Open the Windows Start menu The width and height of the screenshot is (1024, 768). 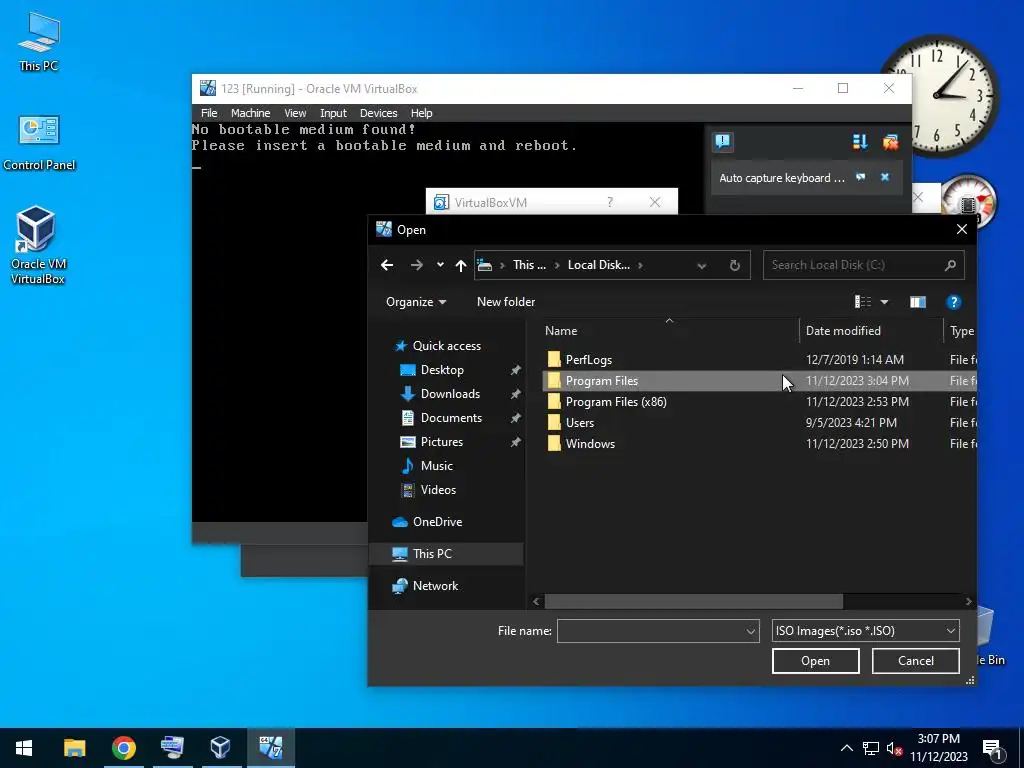coord(24,748)
